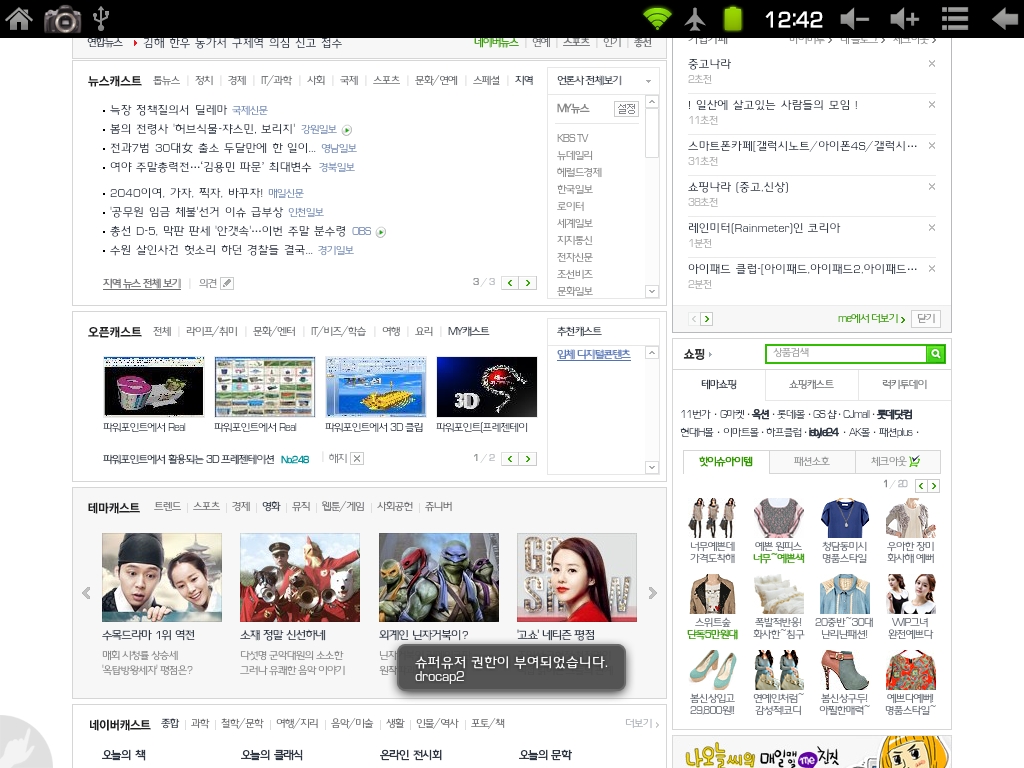Open me에서 더보기 link

(871, 318)
